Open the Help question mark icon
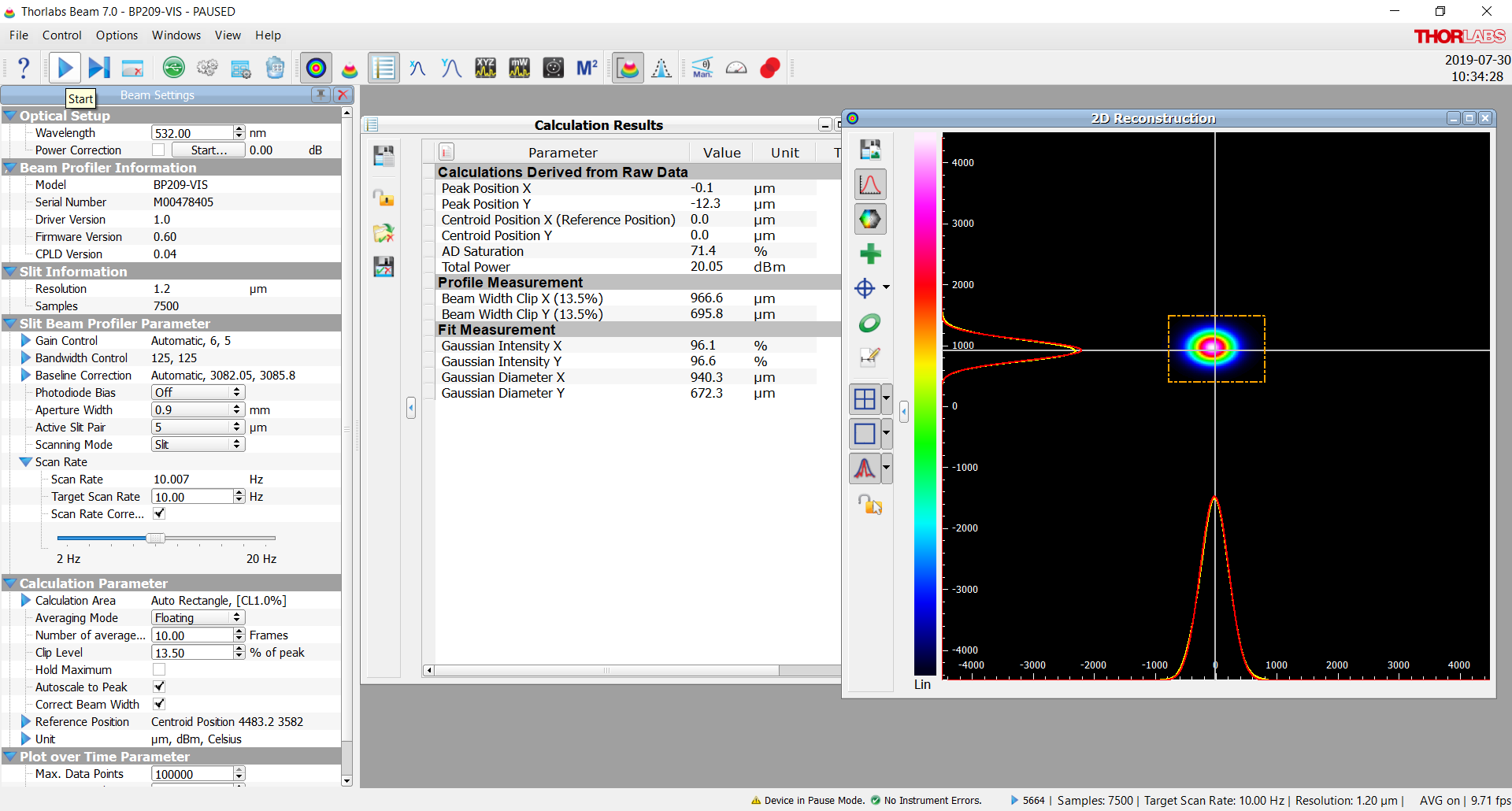 click(24, 69)
